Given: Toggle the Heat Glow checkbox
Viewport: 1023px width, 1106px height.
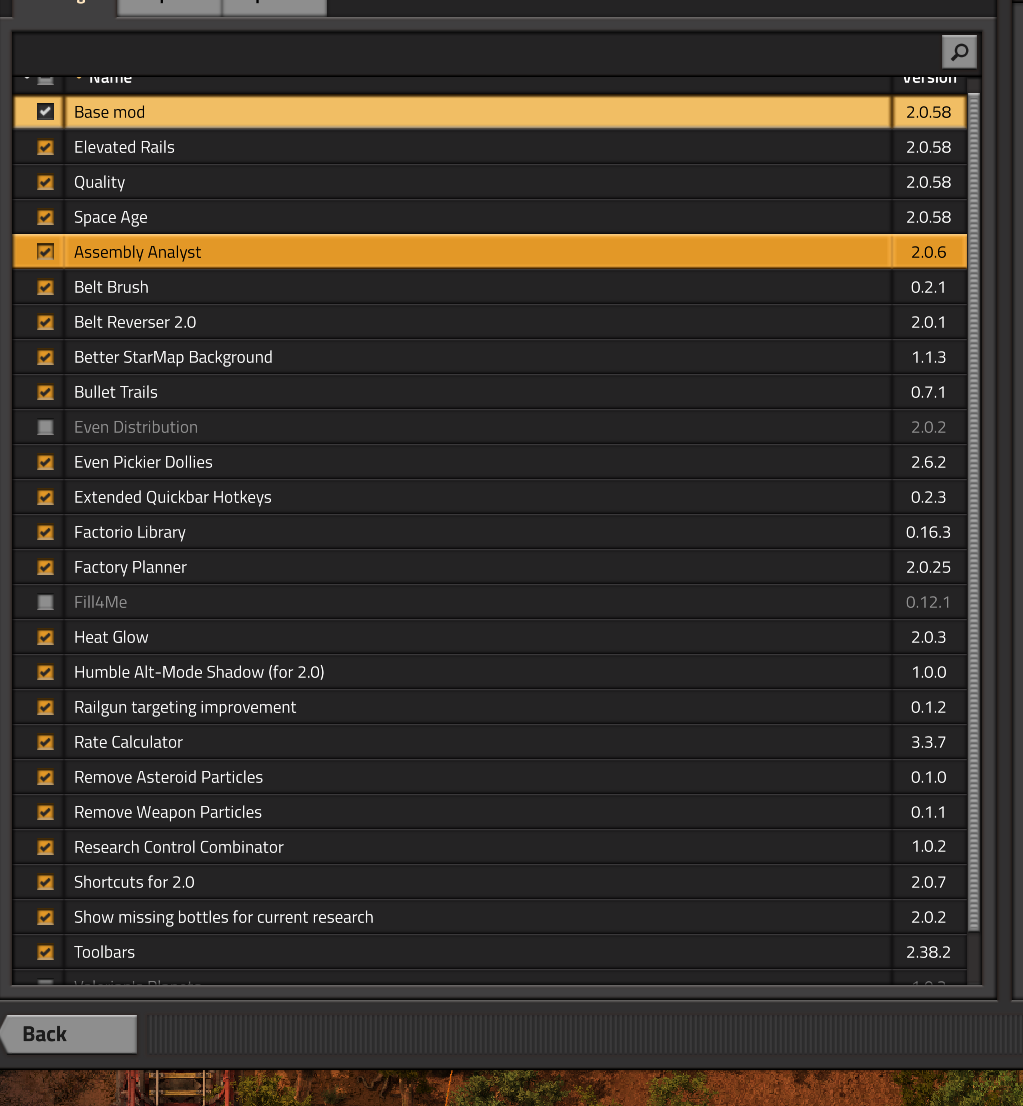Looking at the screenshot, I should 45,637.
